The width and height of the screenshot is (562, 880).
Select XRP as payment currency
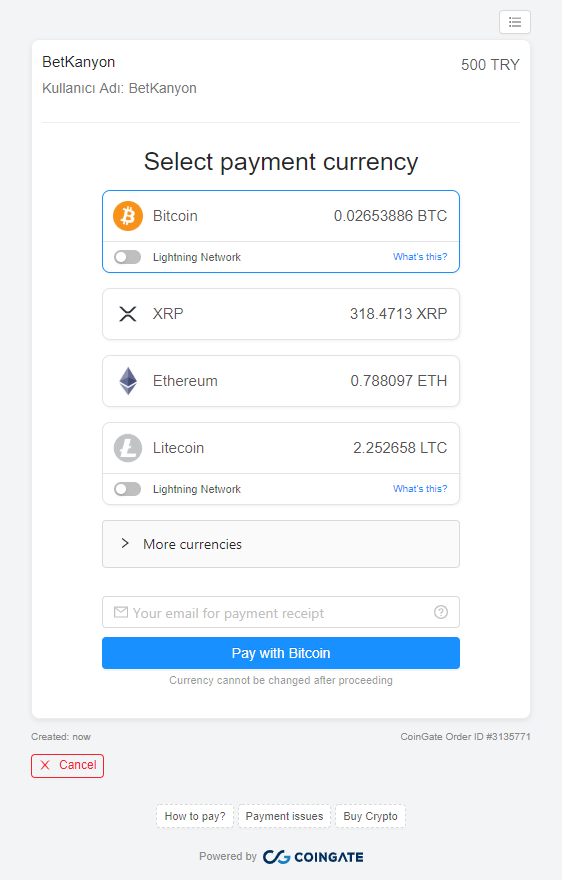pos(281,314)
